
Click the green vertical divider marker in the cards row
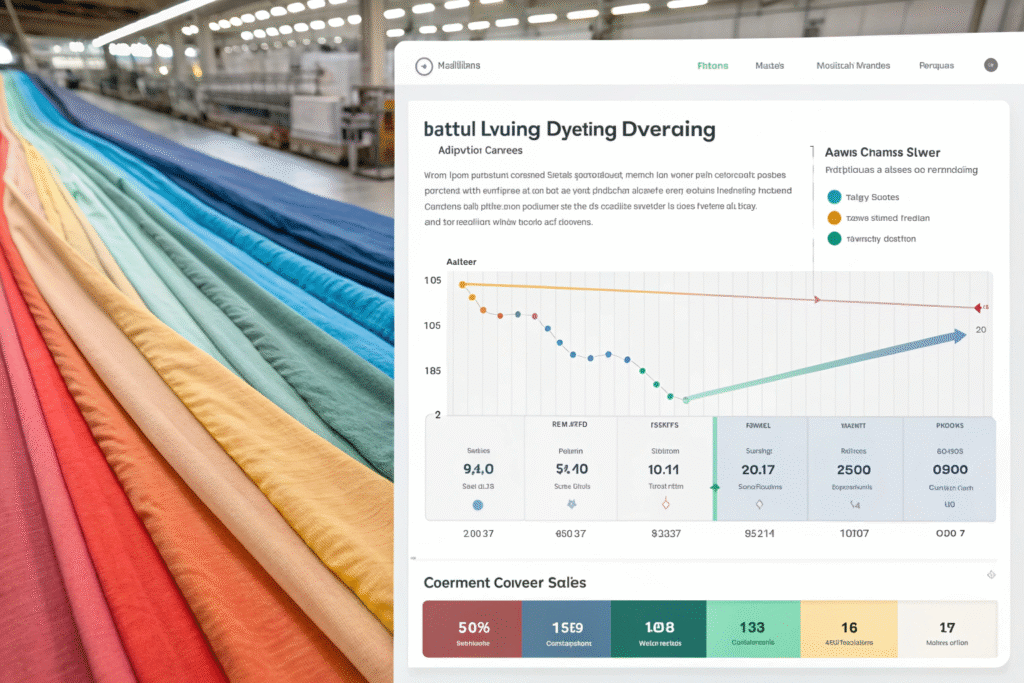point(714,468)
